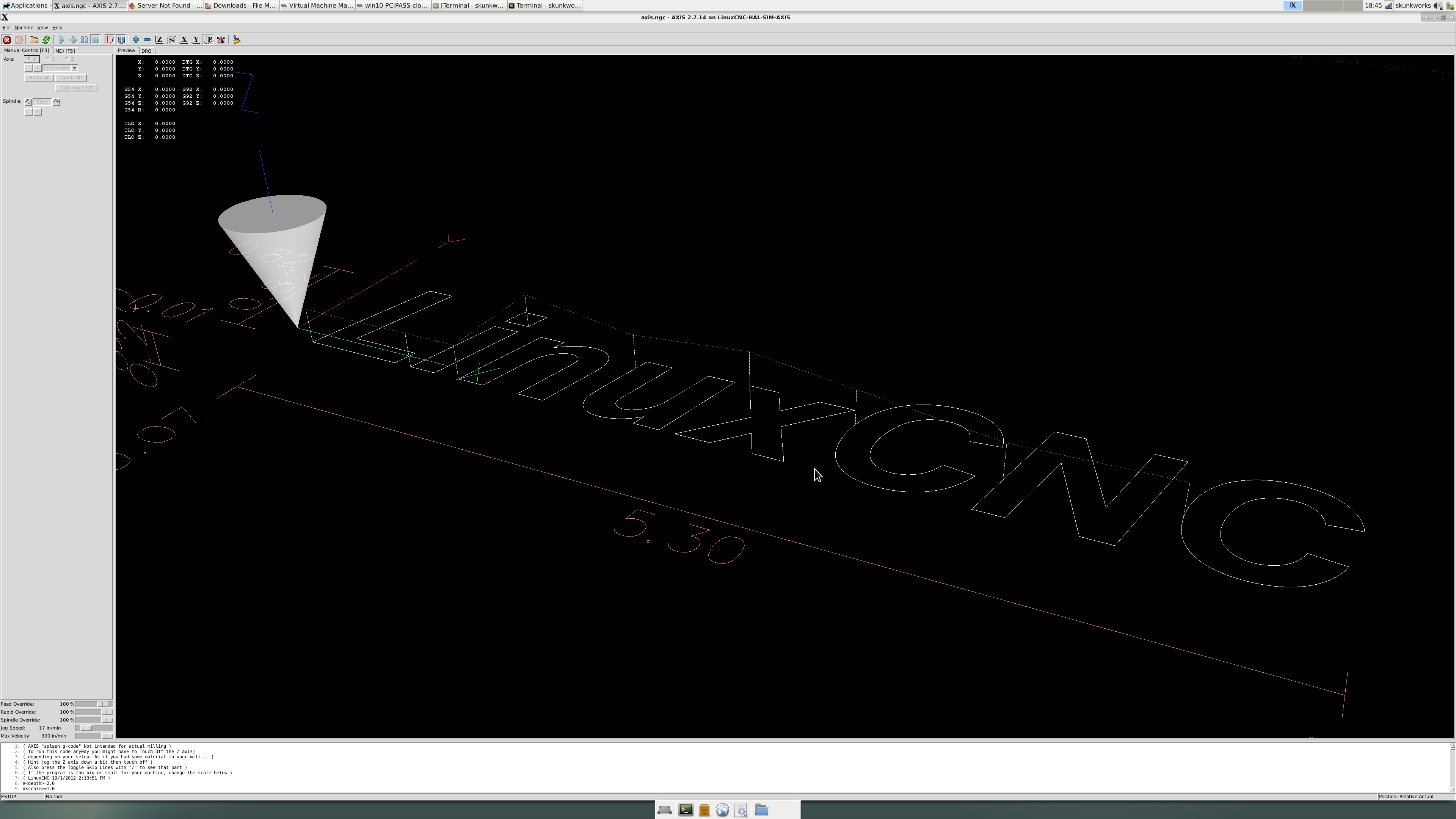1456x819 pixels.
Task: Switch to the MDI [F5] tab
Action: [x=65, y=51]
